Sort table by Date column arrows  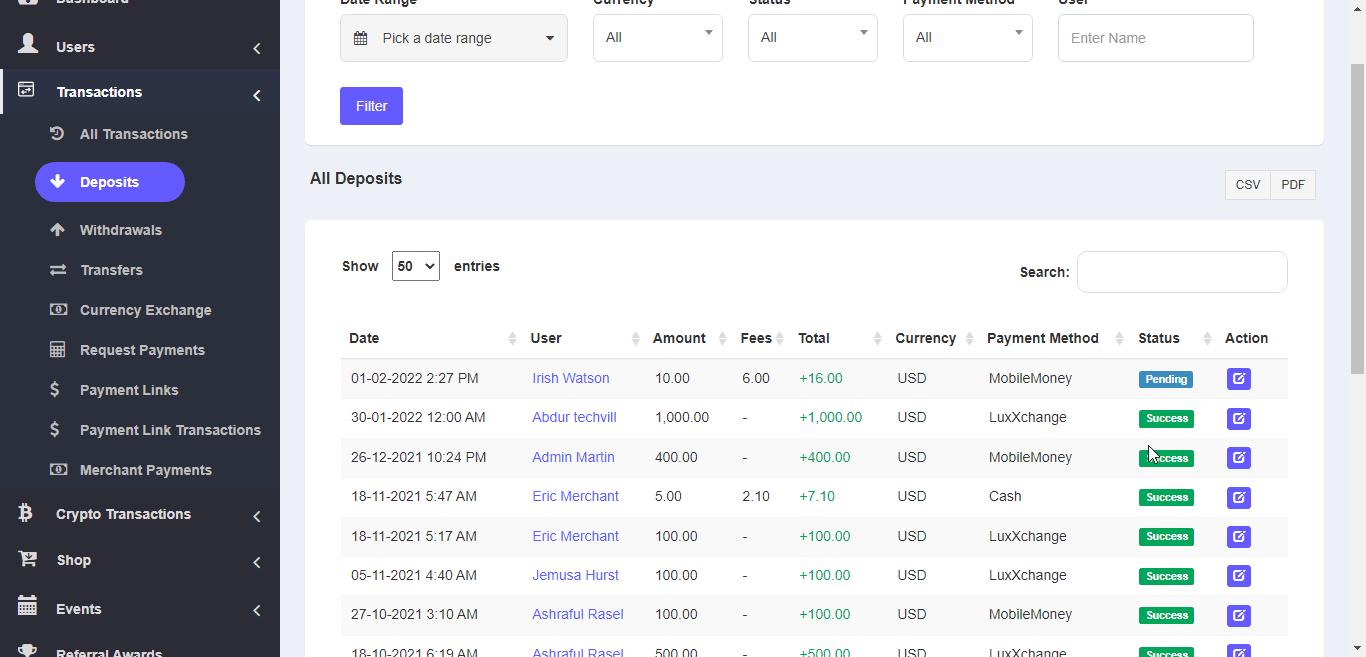512,339
